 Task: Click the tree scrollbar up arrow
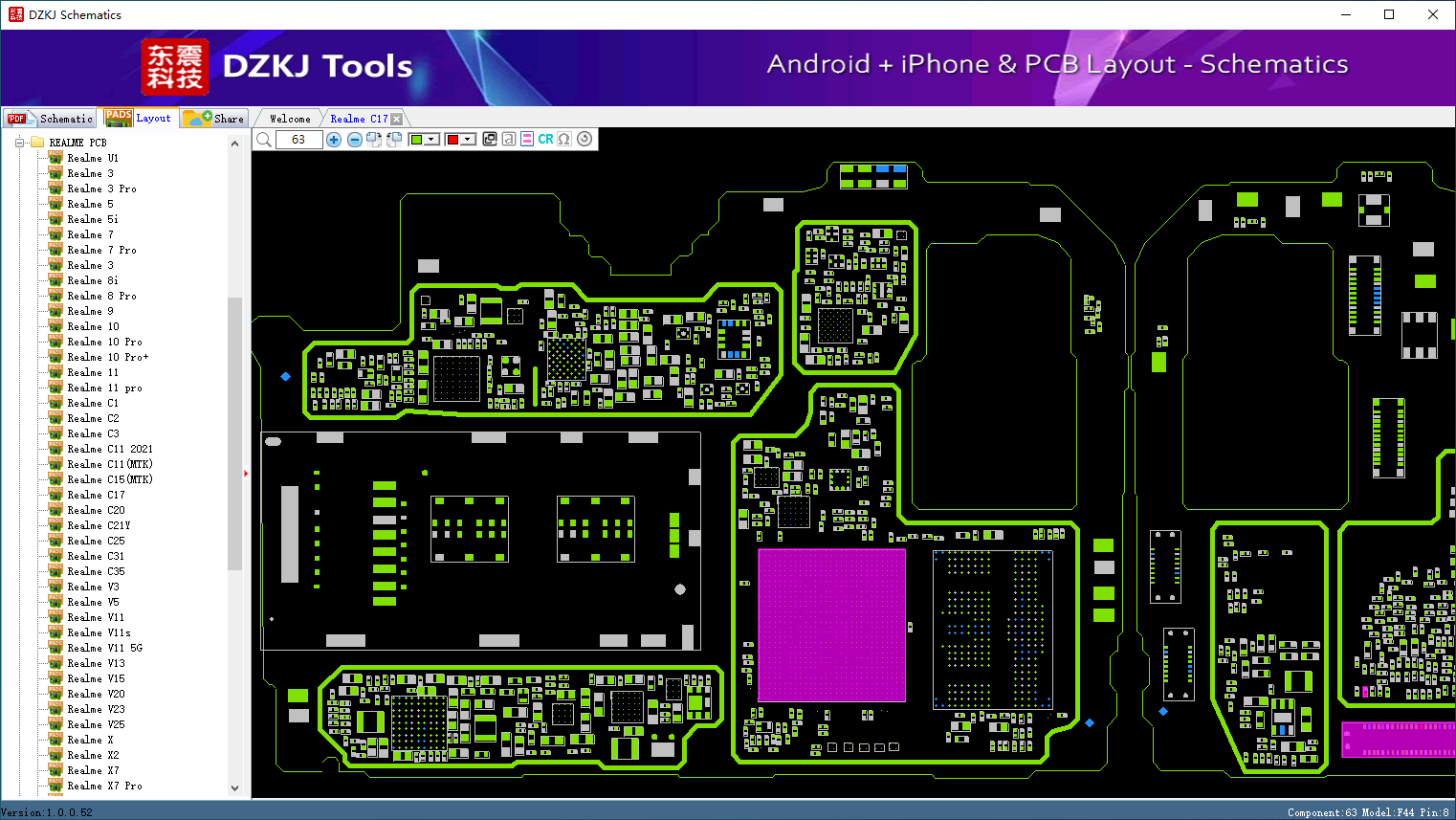(235, 144)
